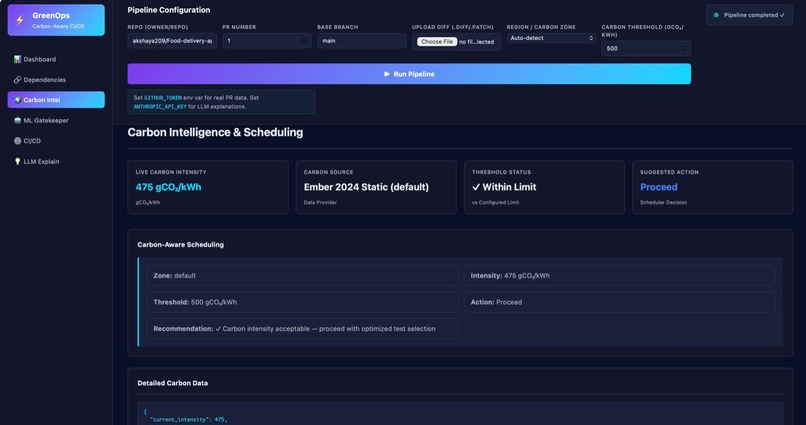Click the Carbon Intel globe icon
The height and width of the screenshot is (425, 806).
point(17,100)
